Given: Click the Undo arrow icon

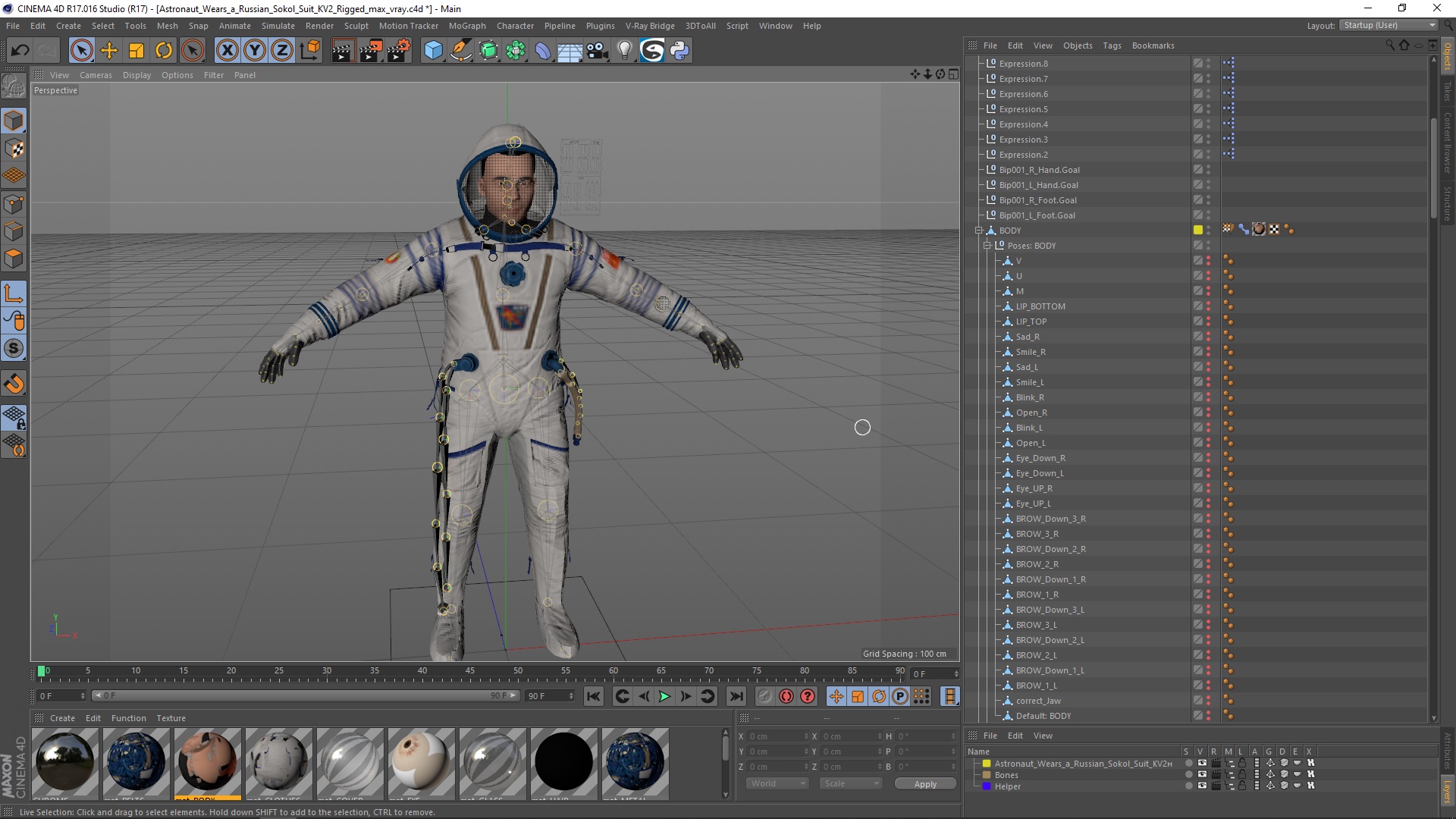Looking at the screenshot, I should click(20, 51).
